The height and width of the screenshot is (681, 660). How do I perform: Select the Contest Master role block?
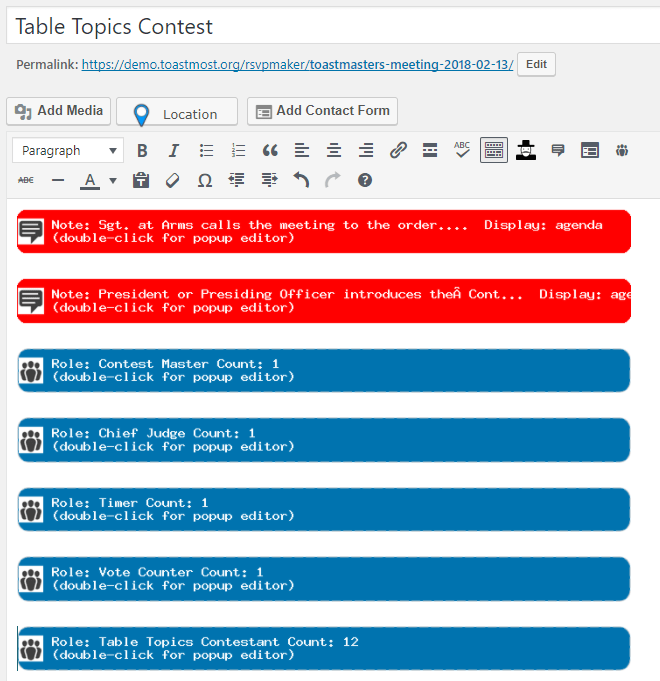pos(324,370)
